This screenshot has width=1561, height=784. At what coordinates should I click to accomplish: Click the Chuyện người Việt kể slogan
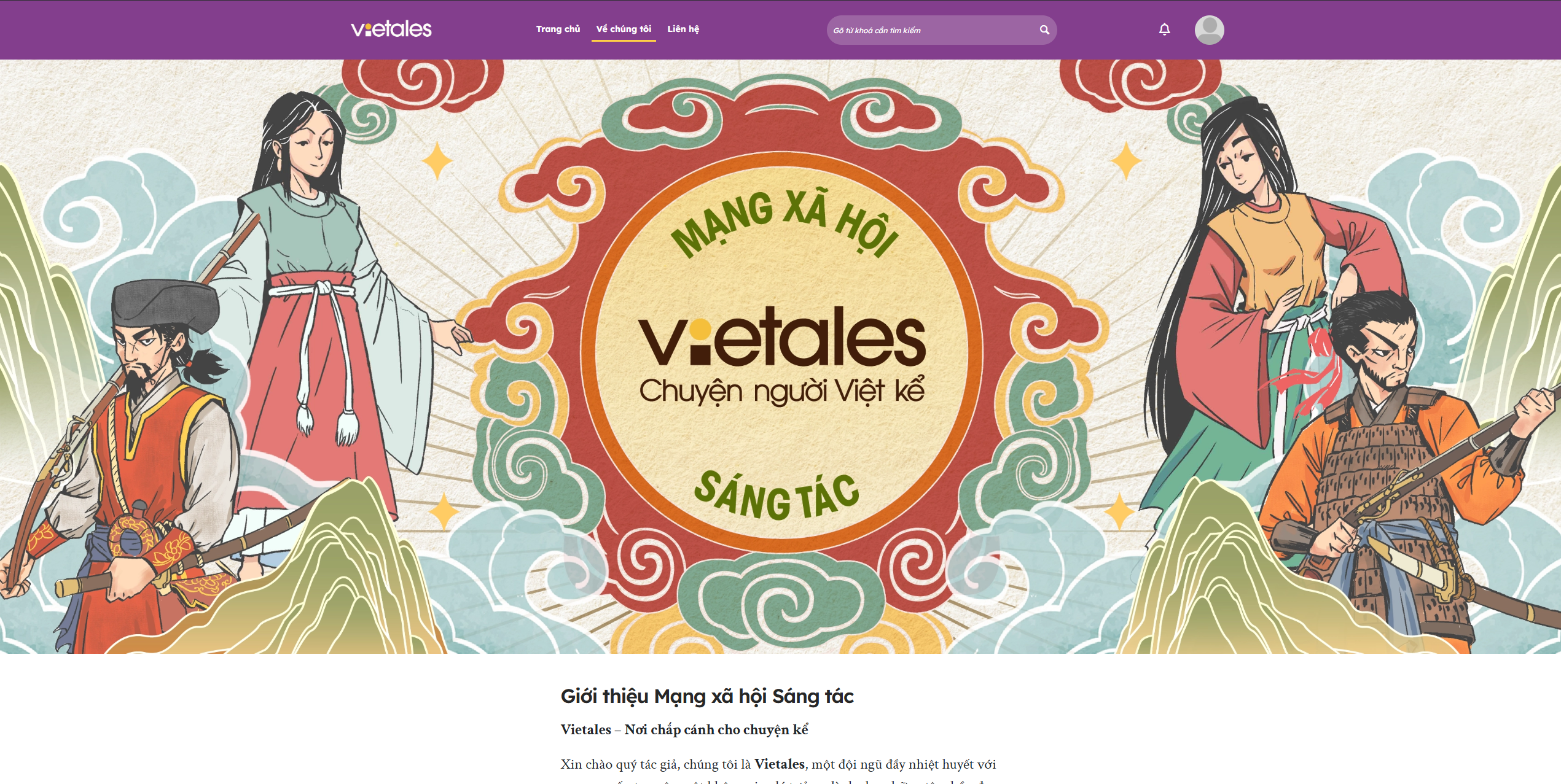[781, 391]
